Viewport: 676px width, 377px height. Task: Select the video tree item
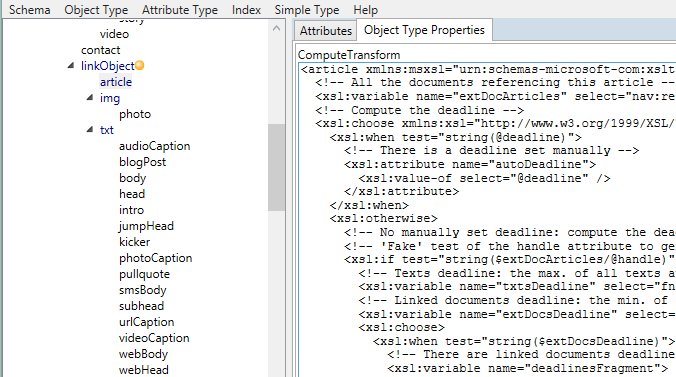click(114, 34)
